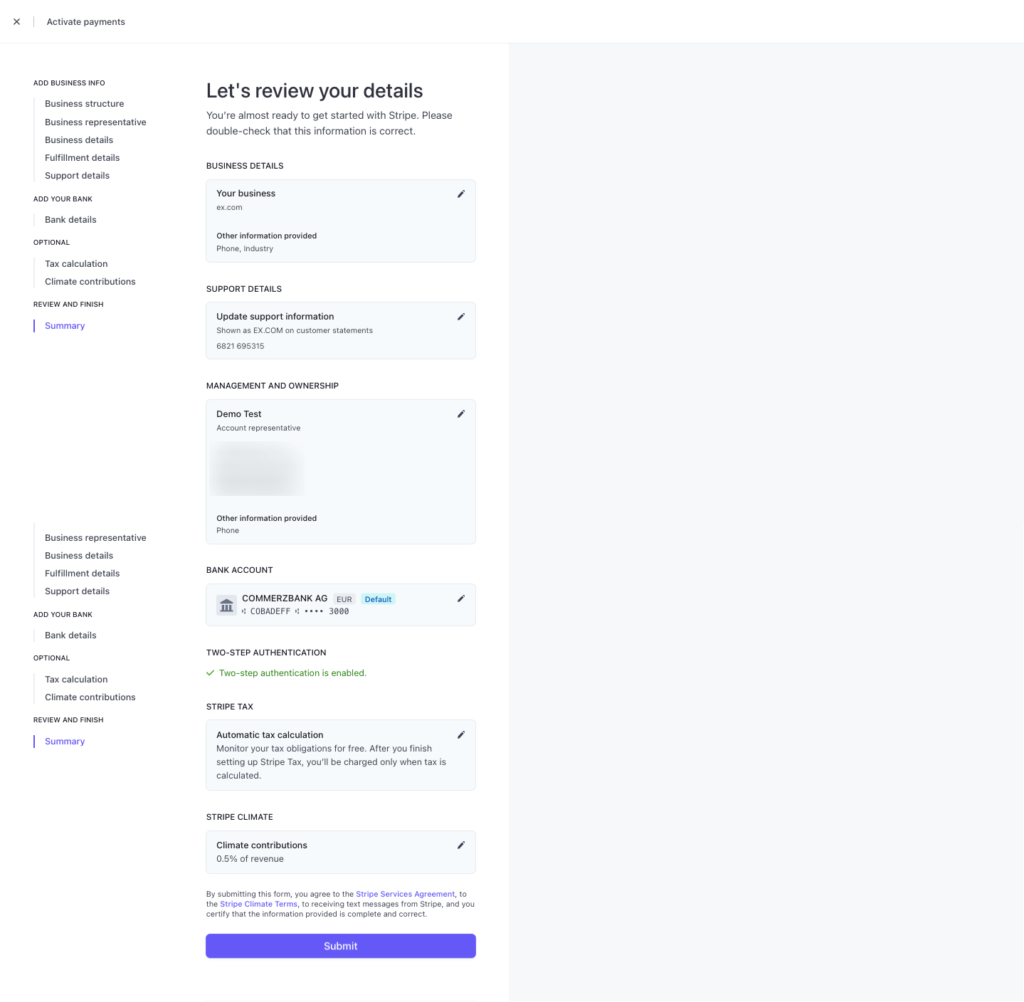Navigate to top Bank details step
Image resolution: width=1024 pixels, height=1002 pixels.
click(x=70, y=220)
